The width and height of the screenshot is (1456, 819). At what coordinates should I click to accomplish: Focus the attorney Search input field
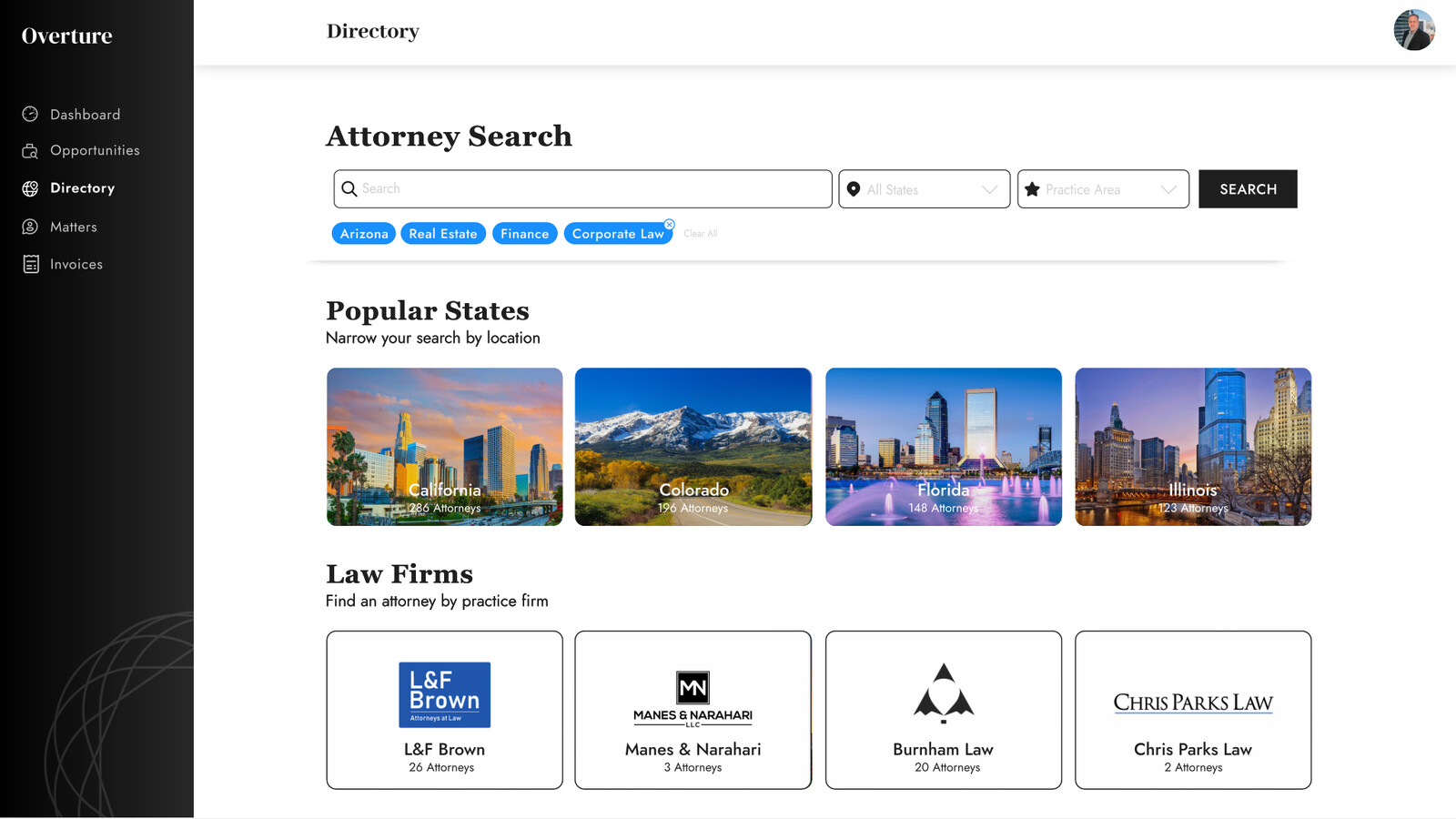click(582, 189)
